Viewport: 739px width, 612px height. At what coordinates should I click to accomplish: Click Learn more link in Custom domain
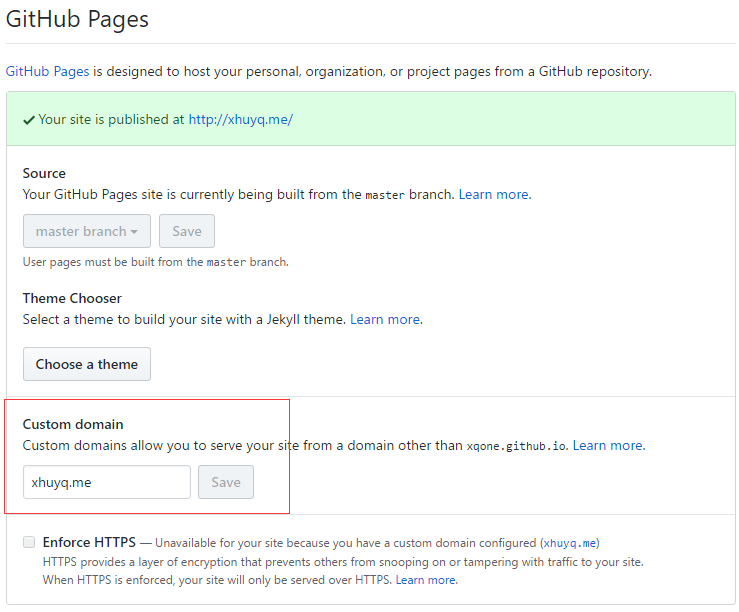[608, 446]
